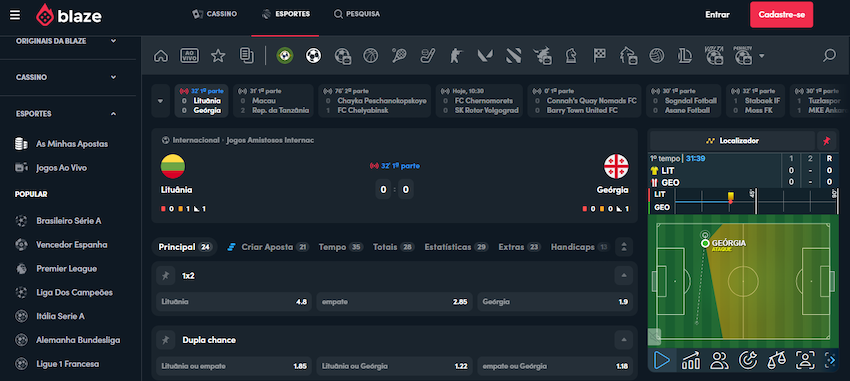Image resolution: width=850 pixels, height=381 pixels.
Task: Expand Originais da Blaze sidebar section
Action: 113,41
